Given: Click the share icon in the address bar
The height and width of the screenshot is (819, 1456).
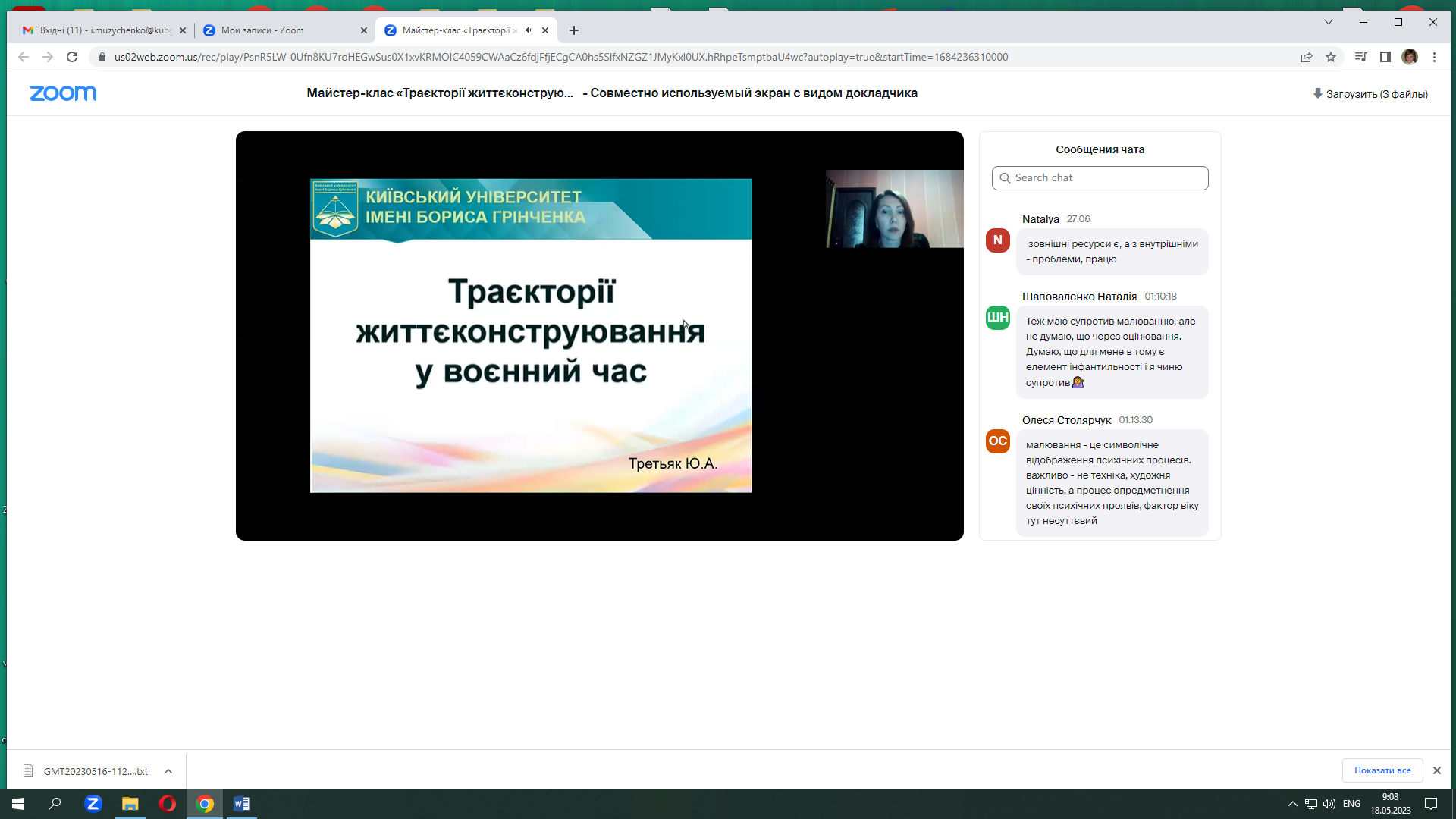Looking at the screenshot, I should (x=1307, y=57).
